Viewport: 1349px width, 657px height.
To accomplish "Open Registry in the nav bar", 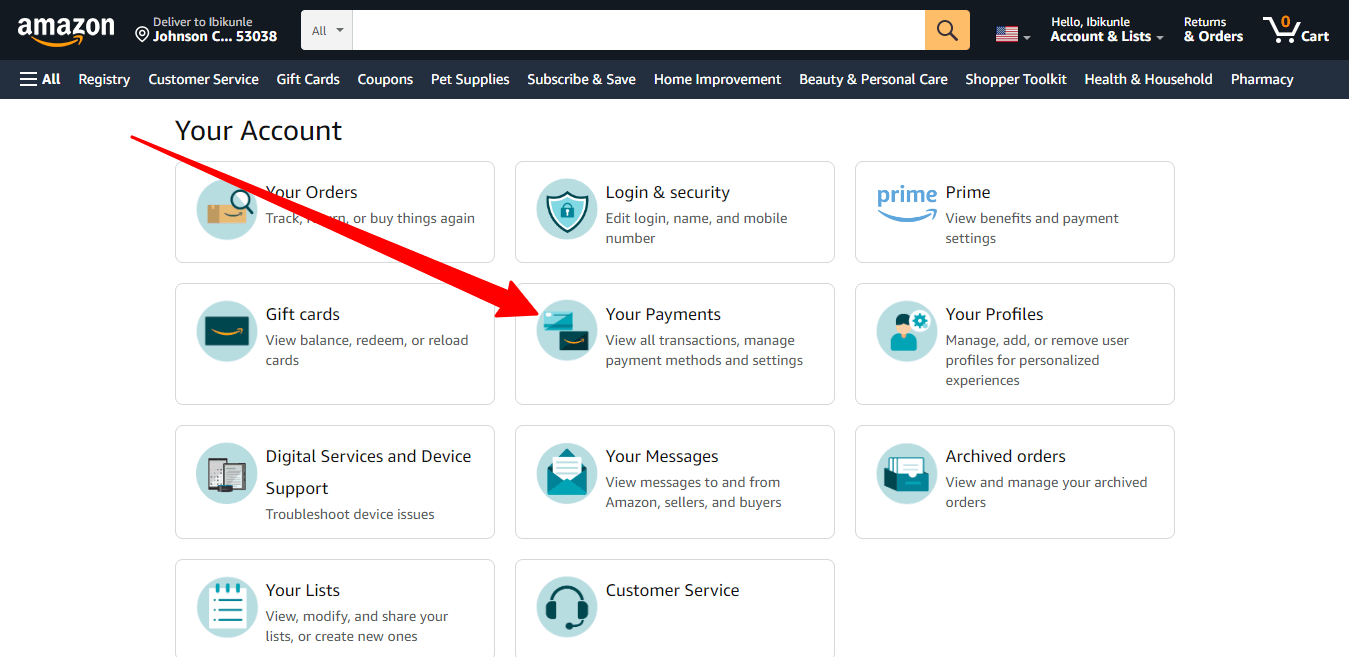I will click(x=104, y=79).
